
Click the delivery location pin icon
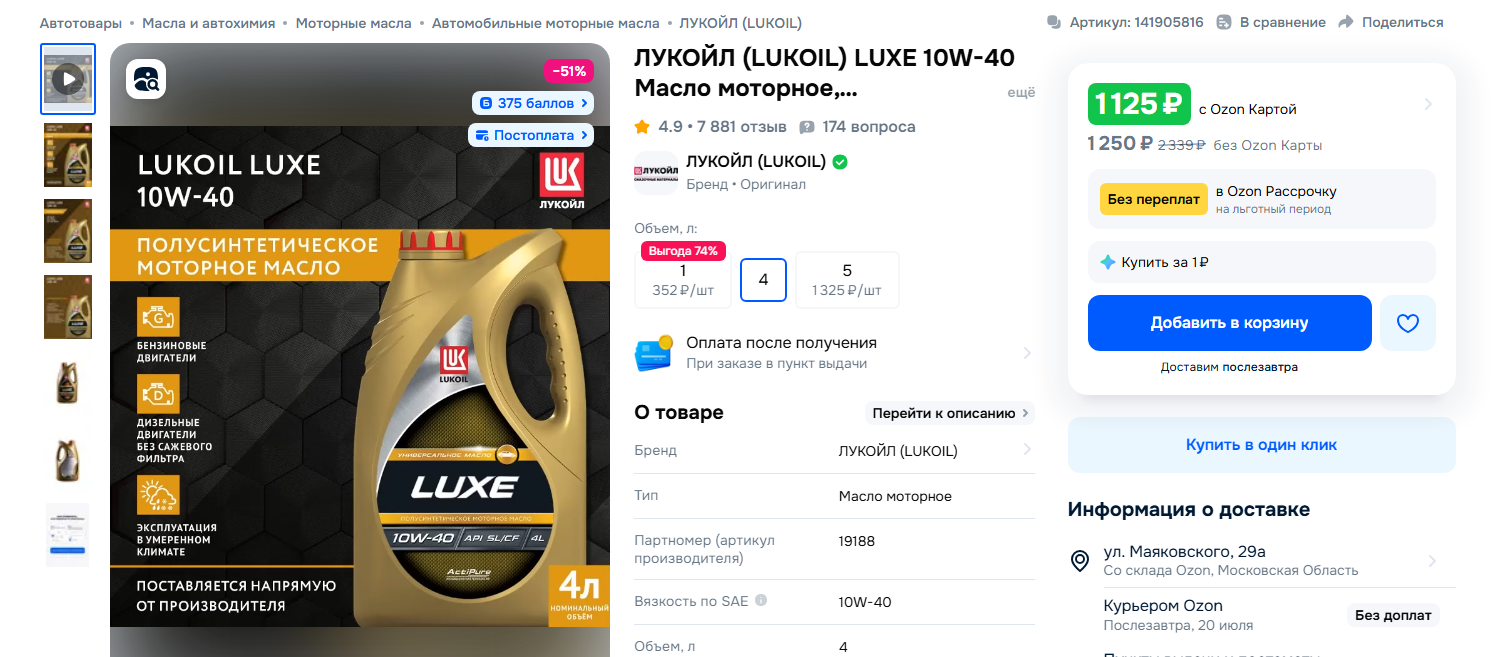[x=1080, y=560]
